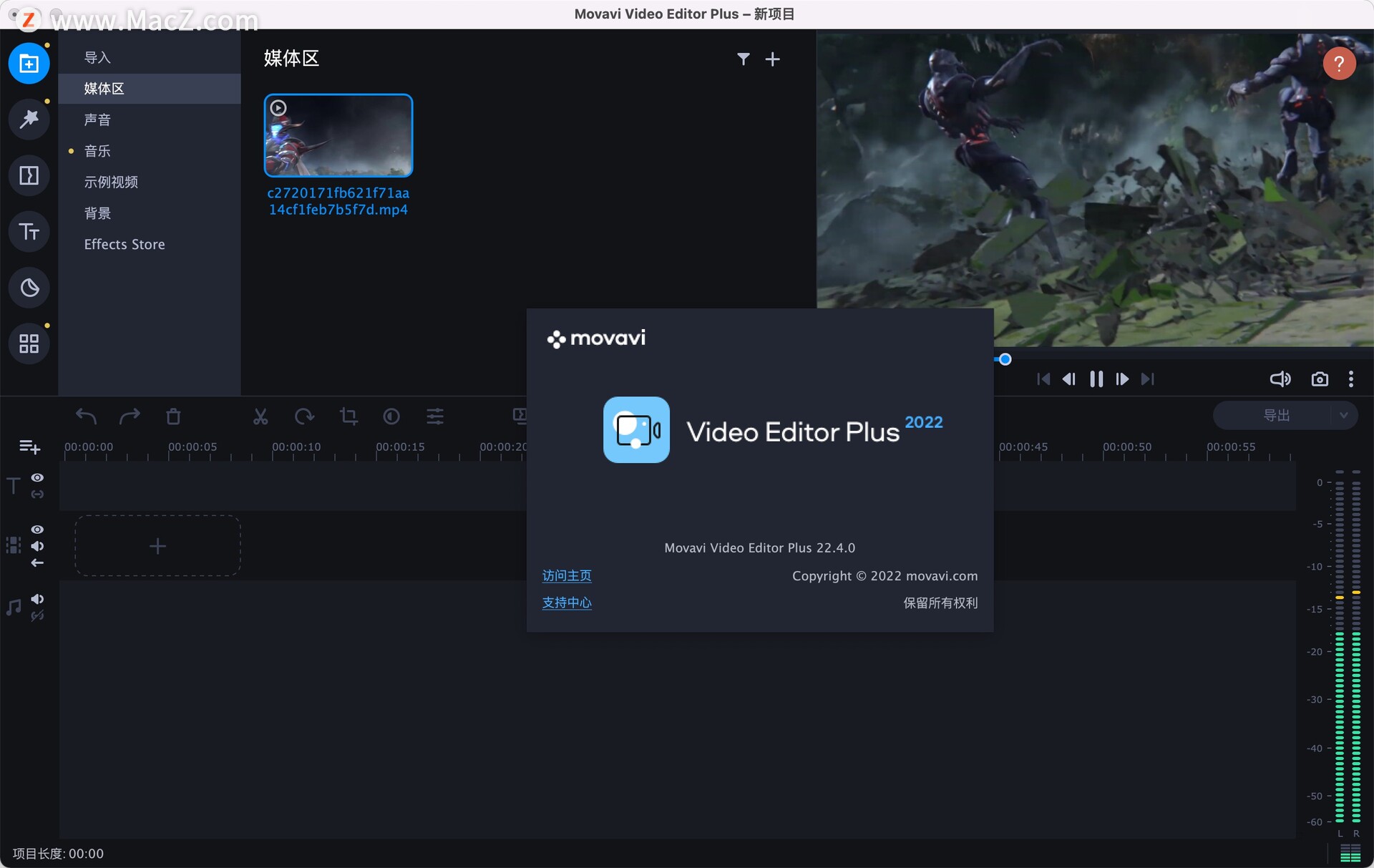Click the undo arrow
The width and height of the screenshot is (1374, 868).
coord(85,416)
